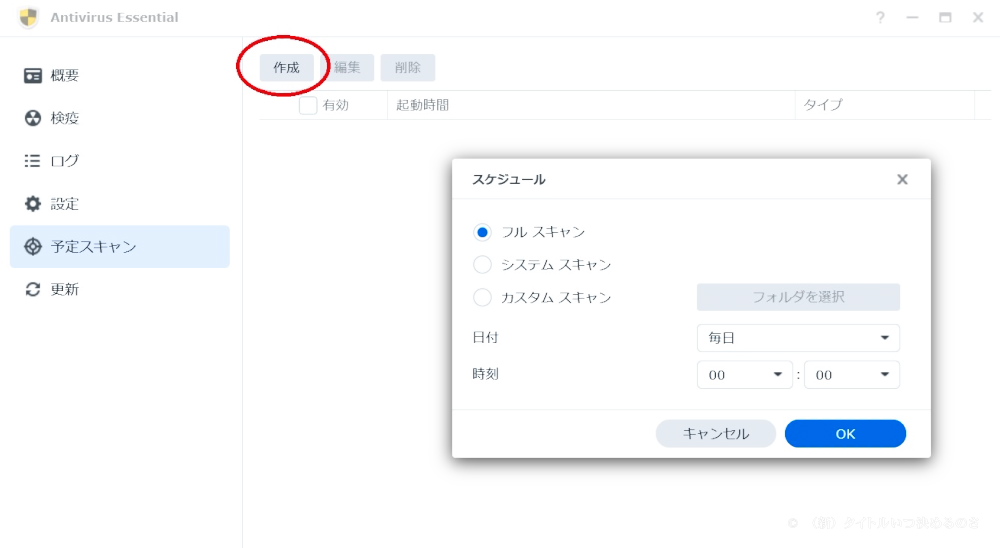Click the 時刻 label
The height and width of the screenshot is (548, 1000).
tap(485, 374)
